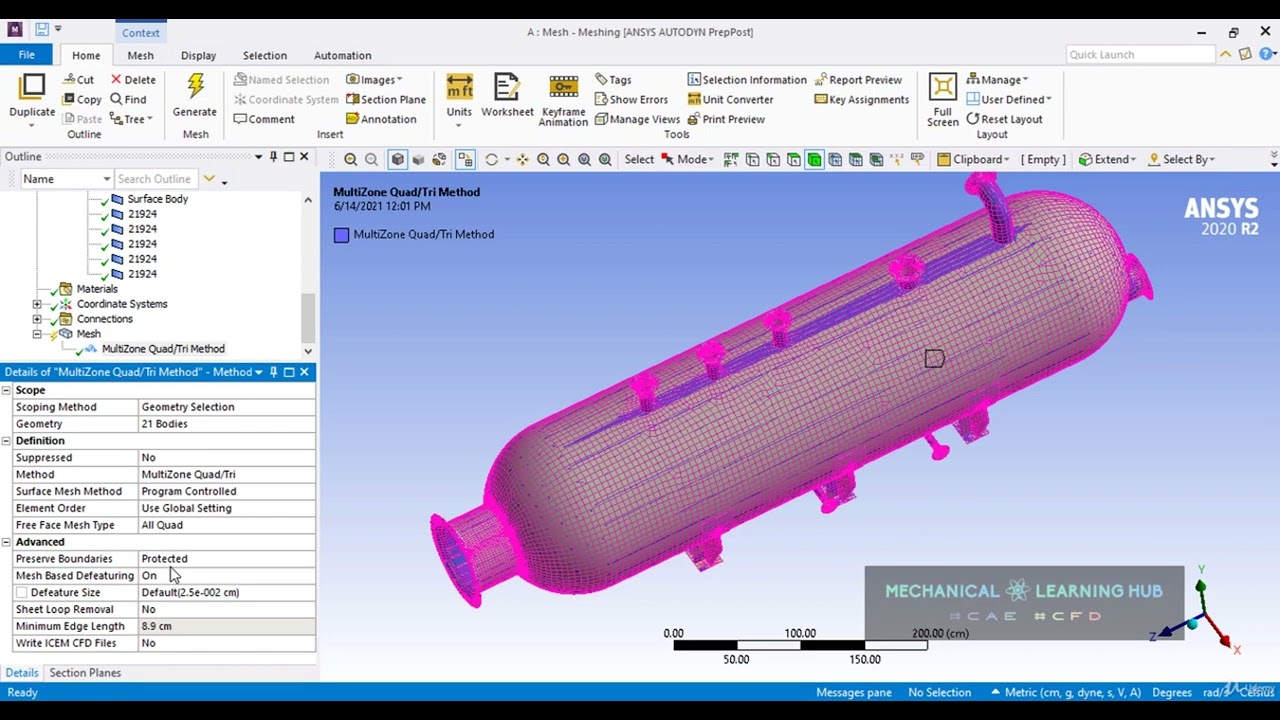
Task: Click Key Assignments button
Action: [861, 99]
